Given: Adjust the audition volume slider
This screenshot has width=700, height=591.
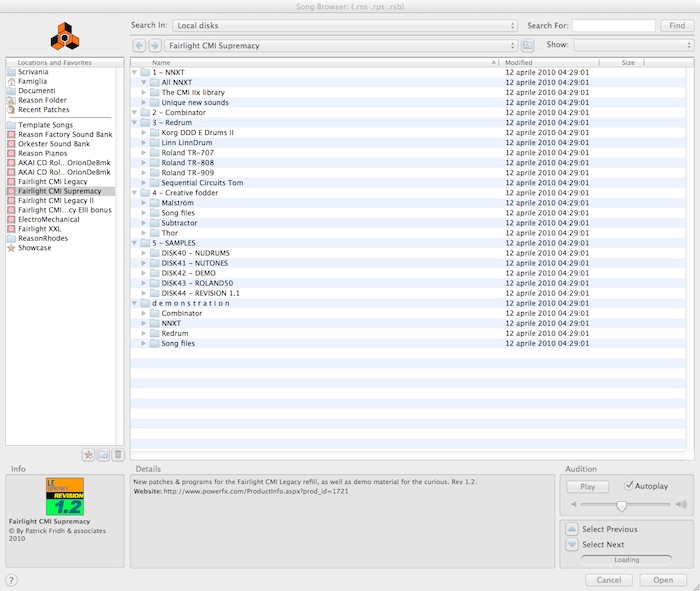Looking at the screenshot, I should (622, 505).
